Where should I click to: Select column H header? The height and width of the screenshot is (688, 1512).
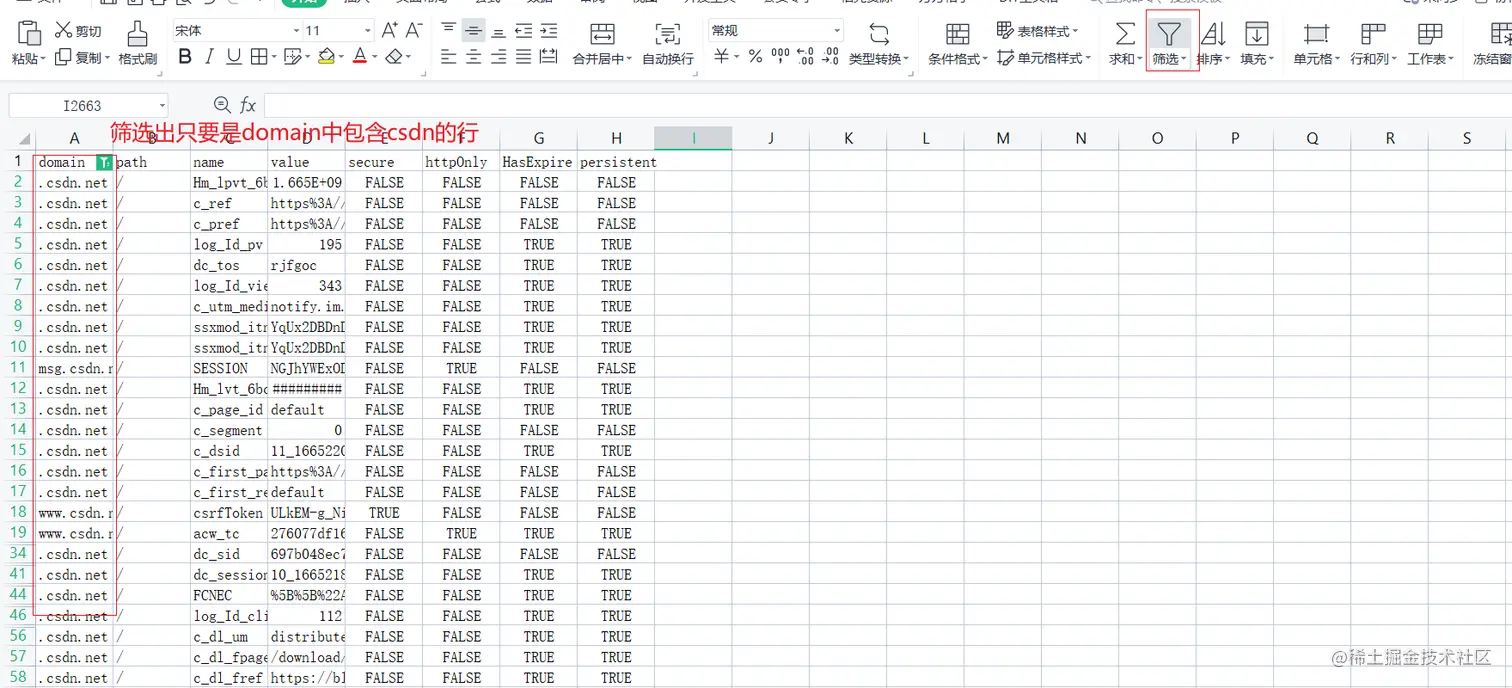616,139
